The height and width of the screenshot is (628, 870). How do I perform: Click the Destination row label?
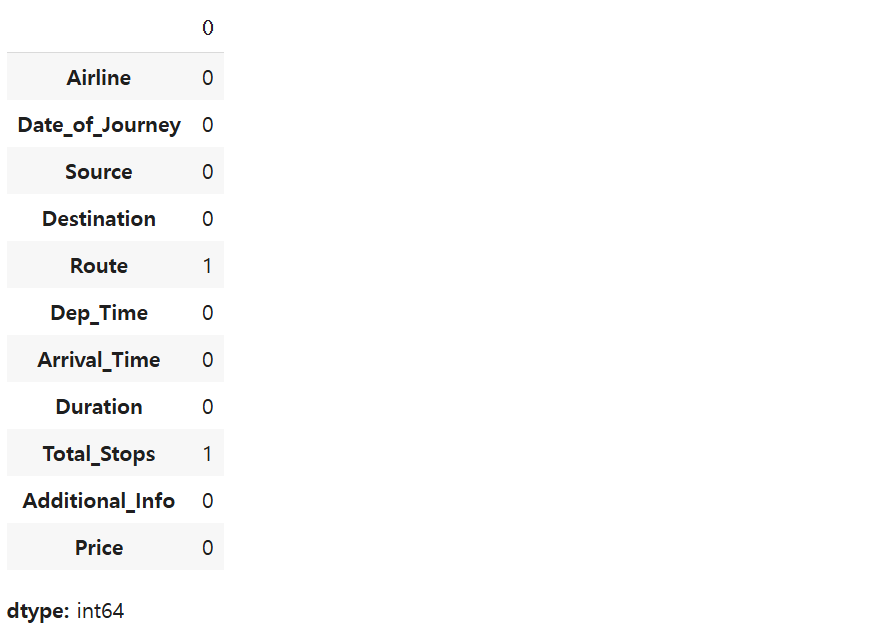tap(99, 219)
